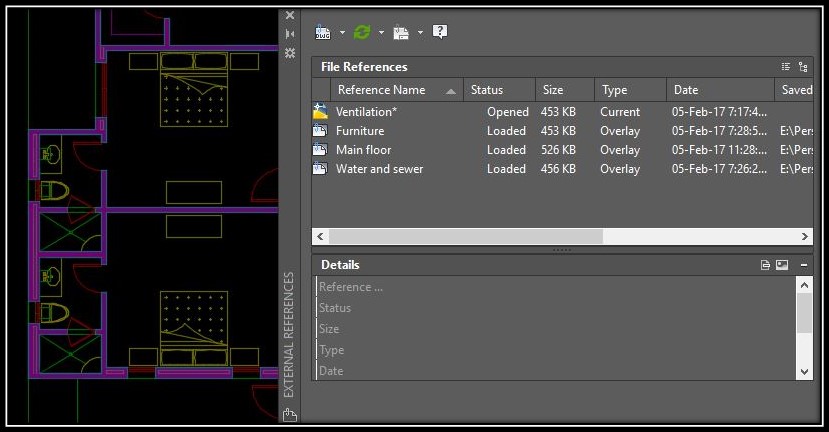Select the Ventilation* reference row
Screen dimensions: 829x432
tap(563, 112)
